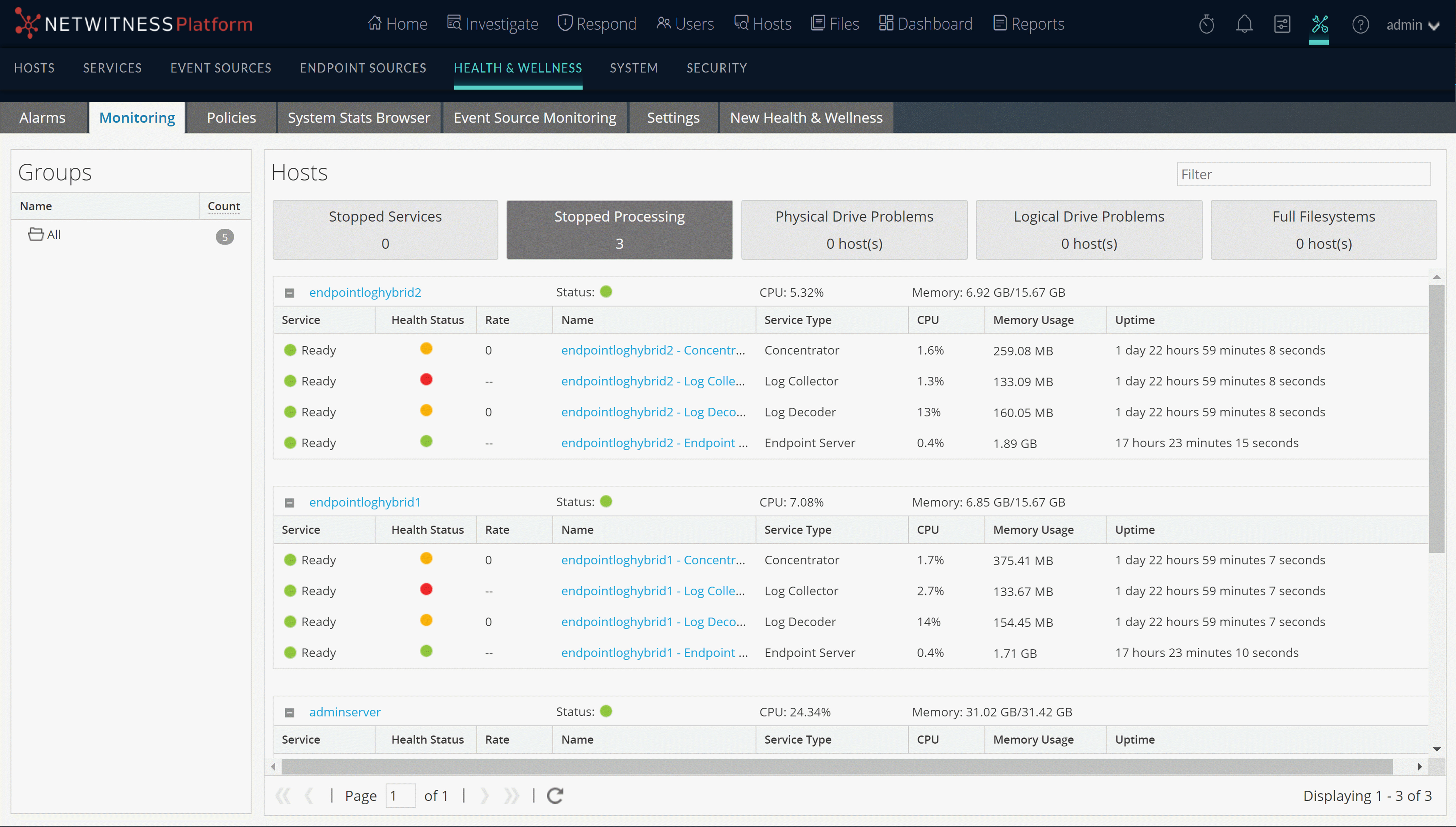Click the NetWitness Platform logo
Image resolution: width=1456 pixels, height=827 pixels.
click(x=133, y=24)
